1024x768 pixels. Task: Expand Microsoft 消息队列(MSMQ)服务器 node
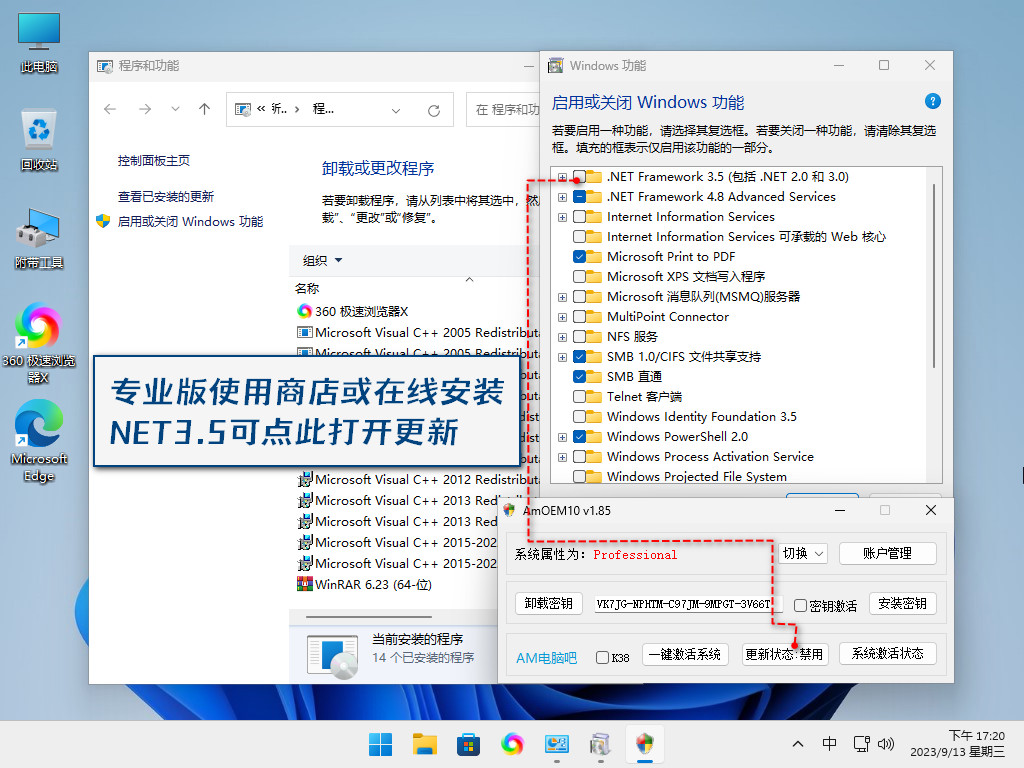pos(562,297)
